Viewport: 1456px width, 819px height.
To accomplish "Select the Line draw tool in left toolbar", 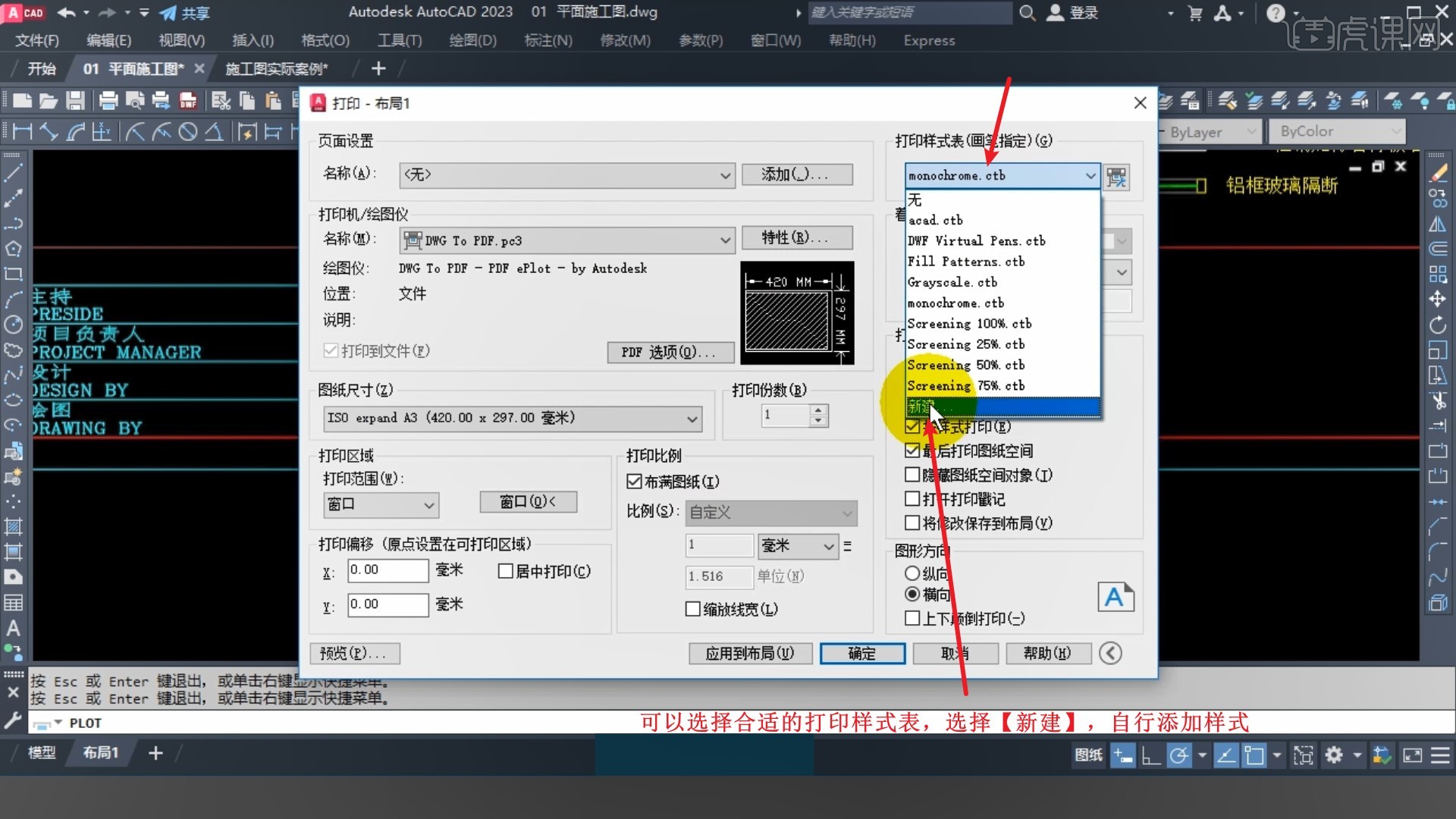I will pyautogui.click(x=13, y=174).
